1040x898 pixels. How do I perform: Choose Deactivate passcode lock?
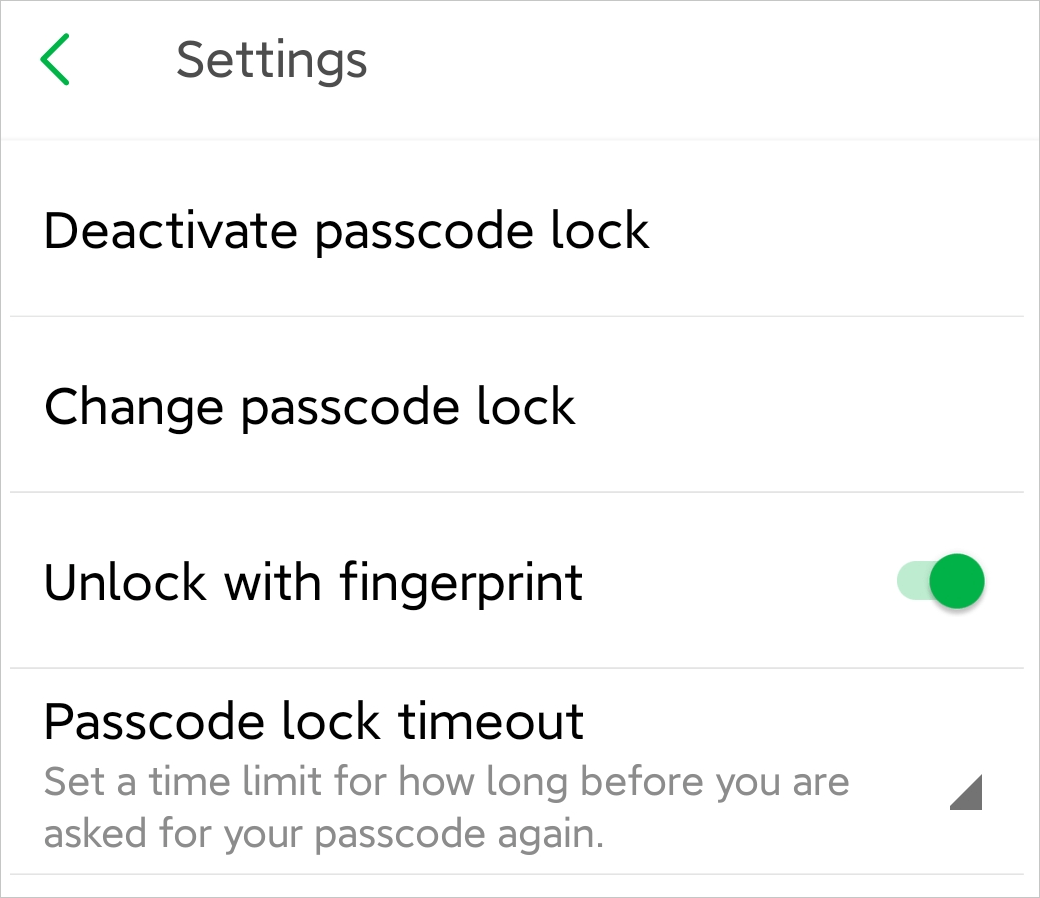pyautogui.click(x=347, y=231)
